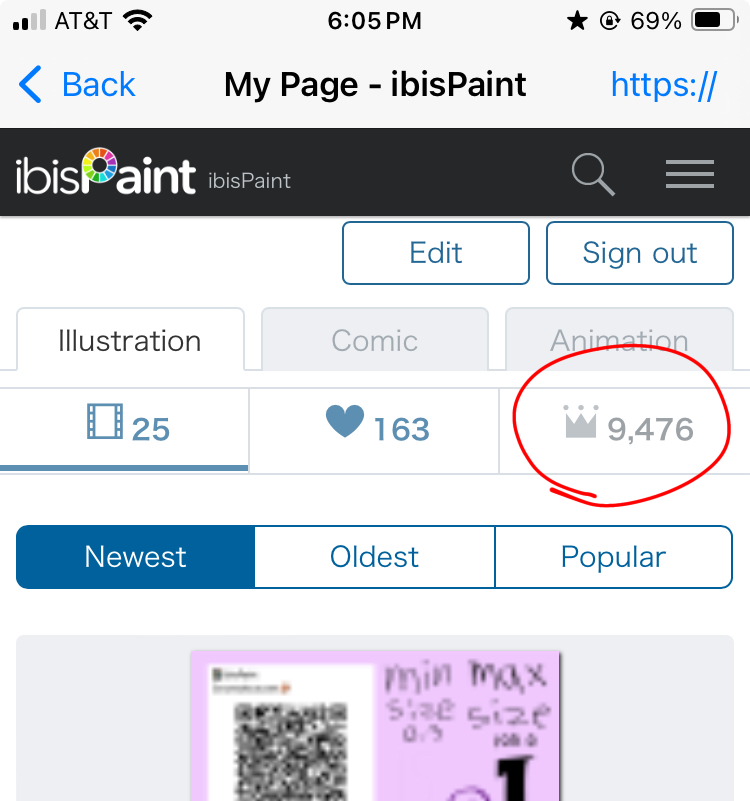Tap the https:// link

click(x=663, y=85)
